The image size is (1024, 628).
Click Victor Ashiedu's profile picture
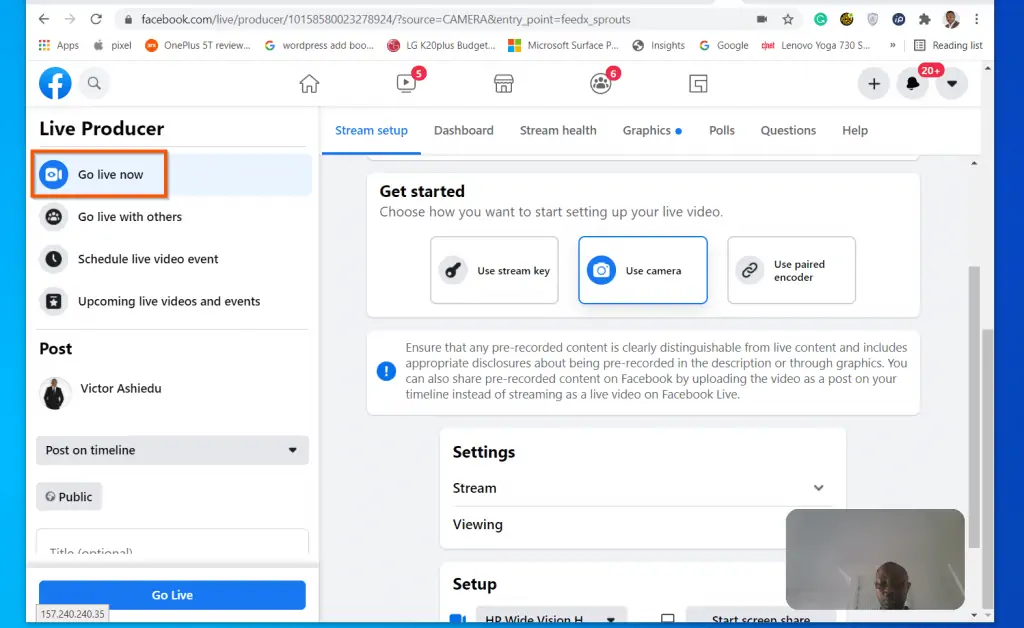coord(54,394)
